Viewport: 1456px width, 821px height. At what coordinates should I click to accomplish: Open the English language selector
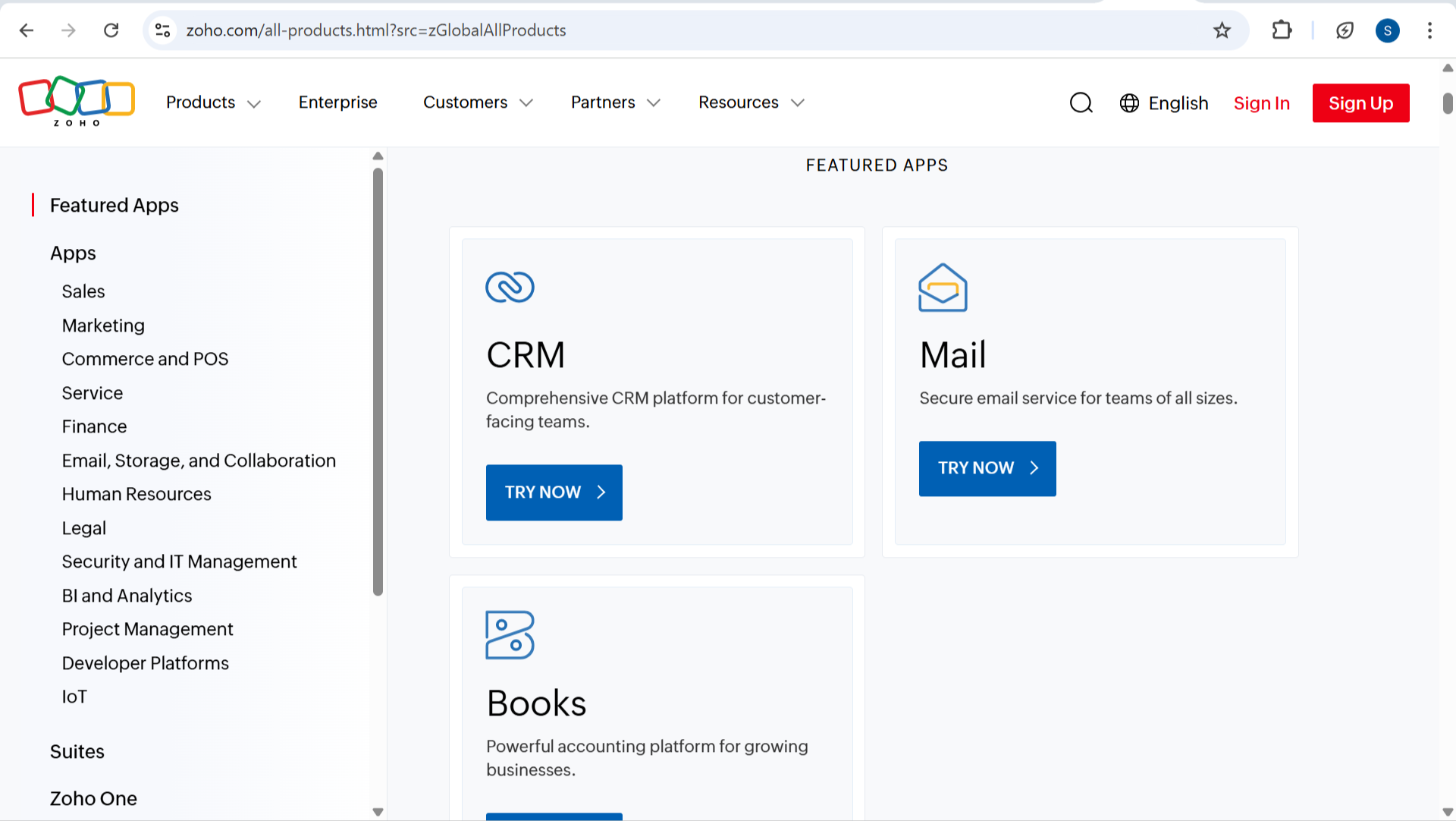[1164, 103]
